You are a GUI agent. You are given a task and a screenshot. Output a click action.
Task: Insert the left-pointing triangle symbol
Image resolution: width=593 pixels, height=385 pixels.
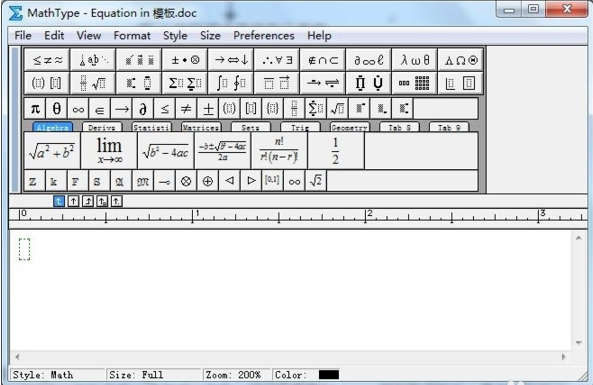click(x=229, y=181)
